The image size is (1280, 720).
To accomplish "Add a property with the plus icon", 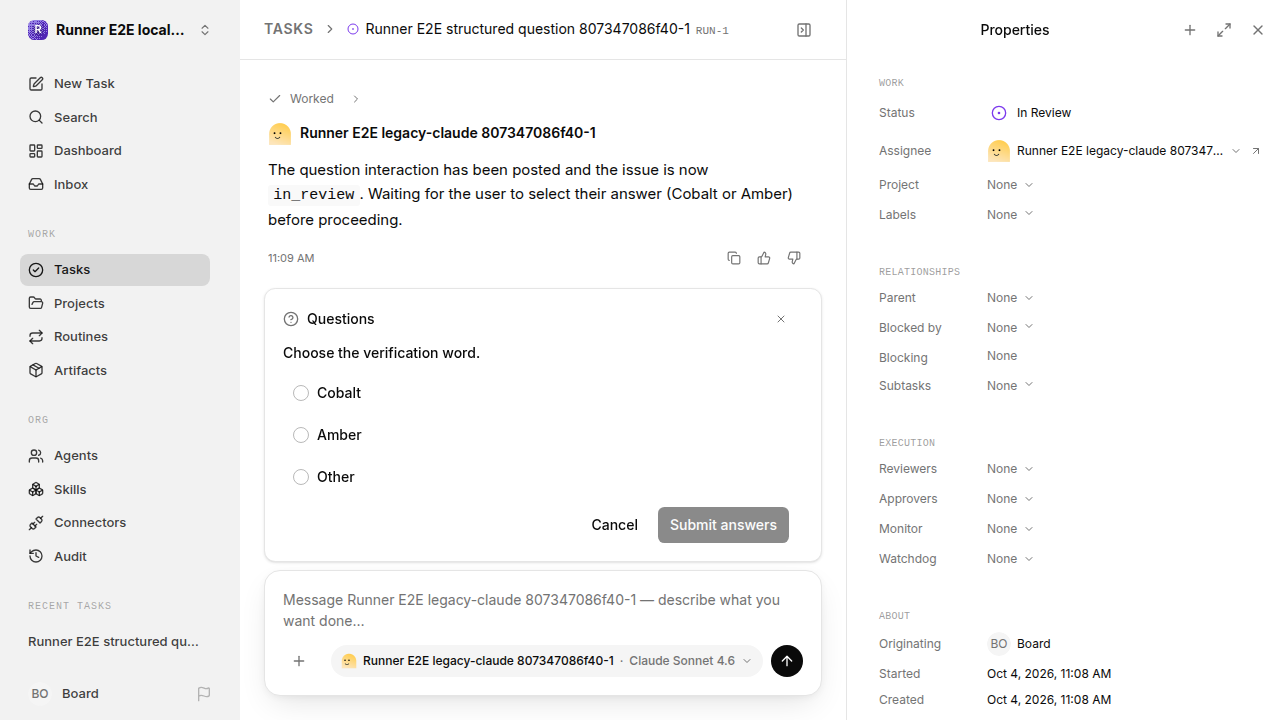I will pyautogui.click(x=1190, y=30).
